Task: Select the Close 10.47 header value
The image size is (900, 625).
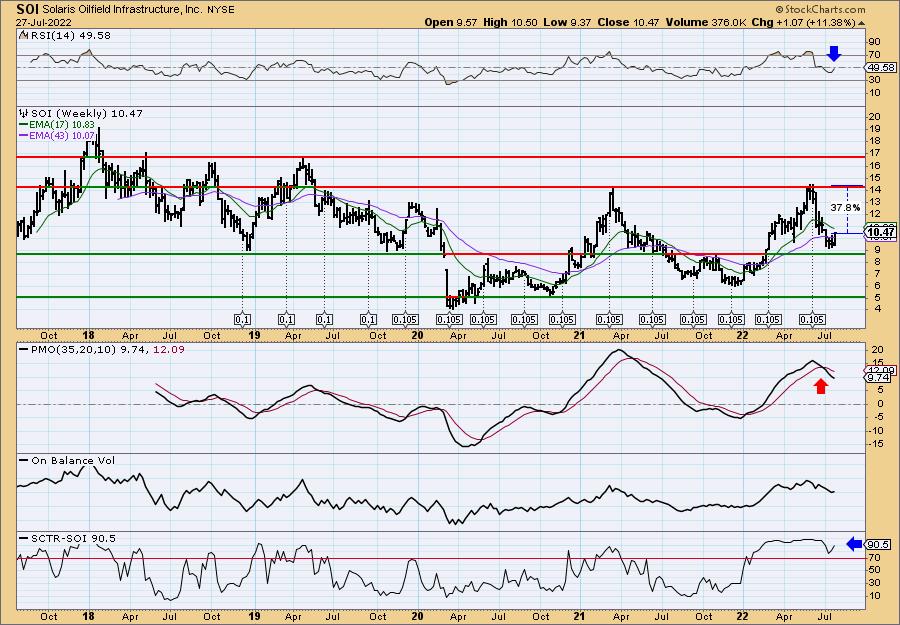Action: pyautogui.click(x=628, y=22)
